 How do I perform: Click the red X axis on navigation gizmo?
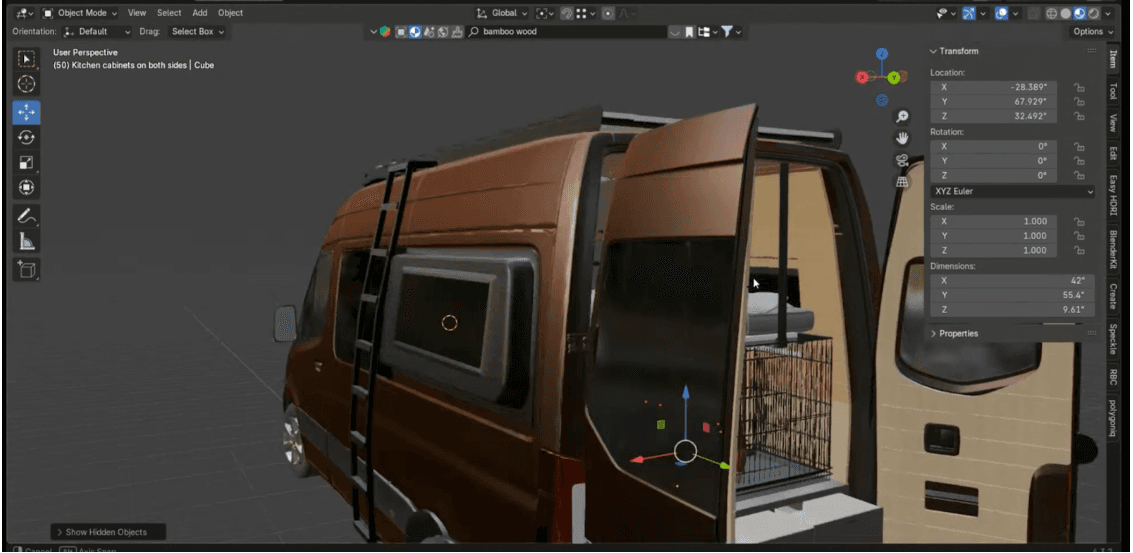click(862, 77)
